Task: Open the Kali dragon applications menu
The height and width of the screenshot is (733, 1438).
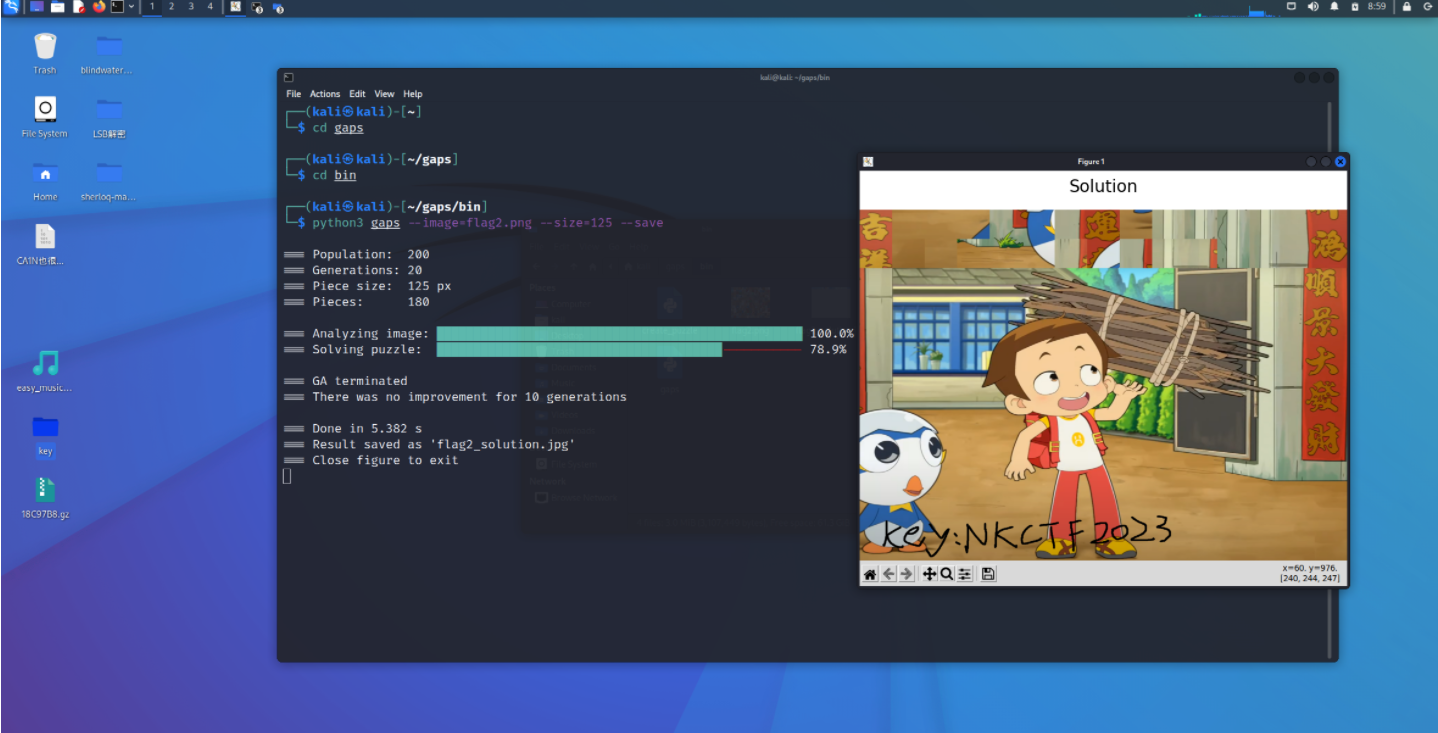Action: 11,6
